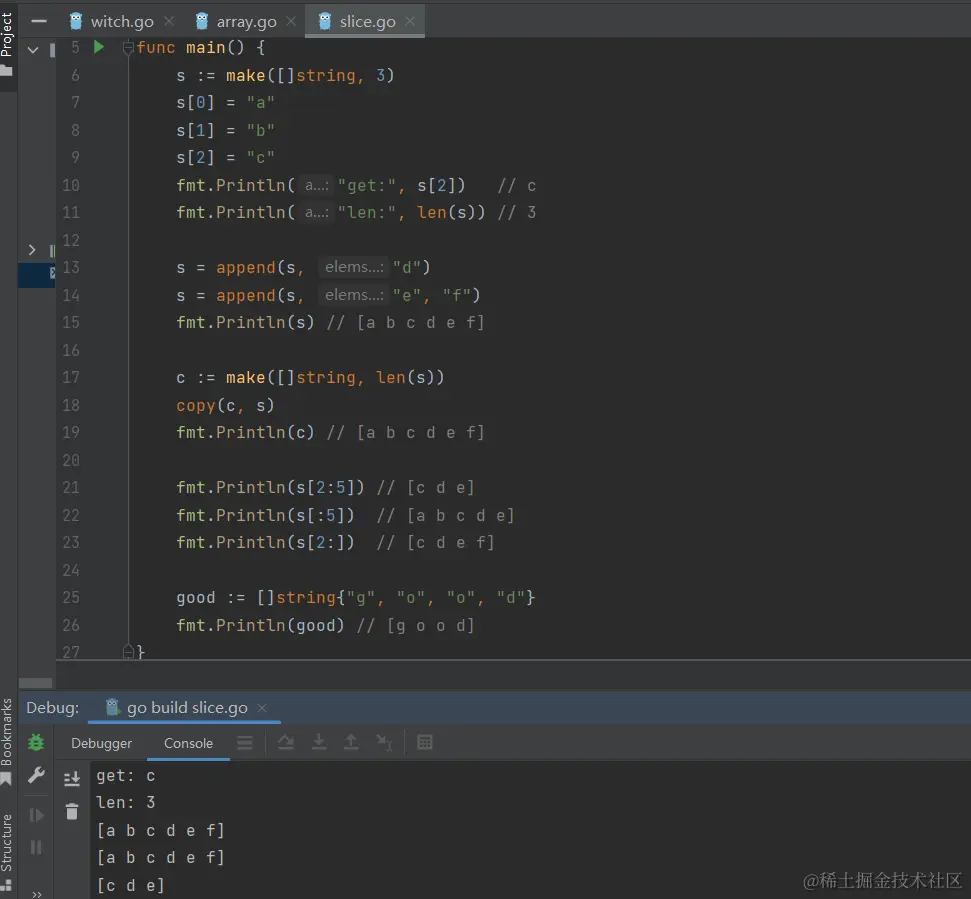Click the Bookmarks ribbon icon in left strip
This screenshot has width=971, height=899.
(6, 779)
